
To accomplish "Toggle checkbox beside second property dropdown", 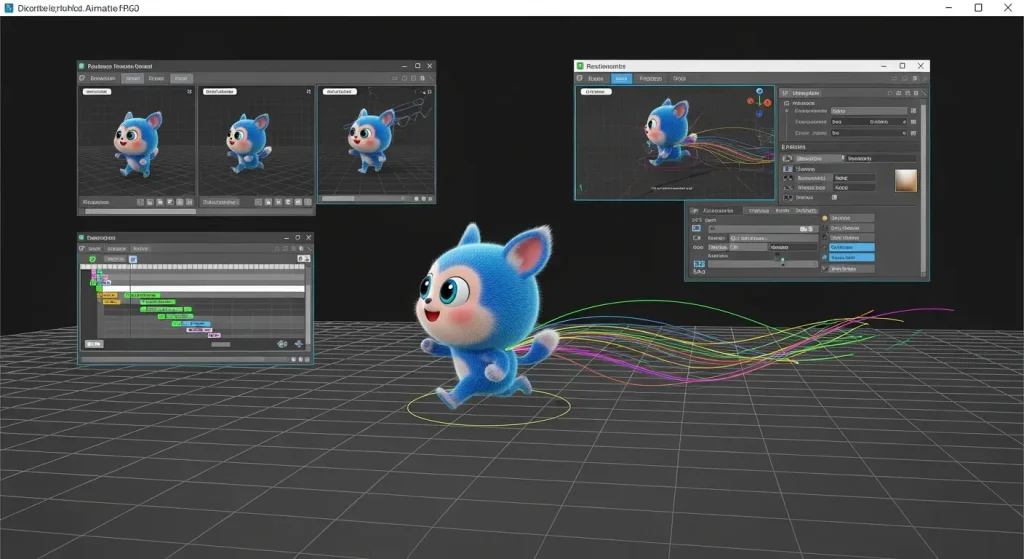I will 912,122.
